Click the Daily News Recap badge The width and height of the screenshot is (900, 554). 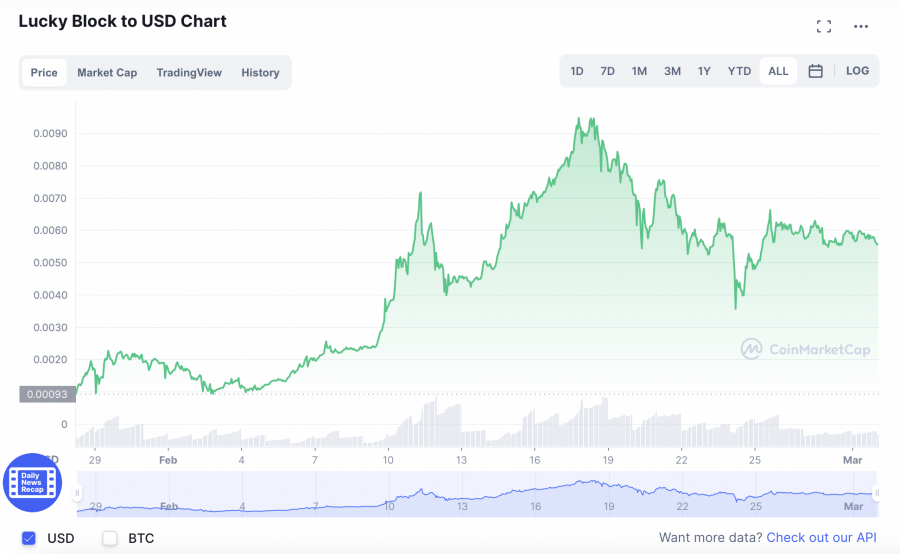tap(33, 482)
